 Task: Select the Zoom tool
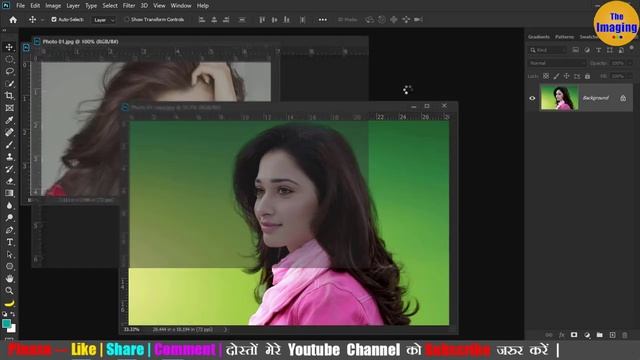9,291
